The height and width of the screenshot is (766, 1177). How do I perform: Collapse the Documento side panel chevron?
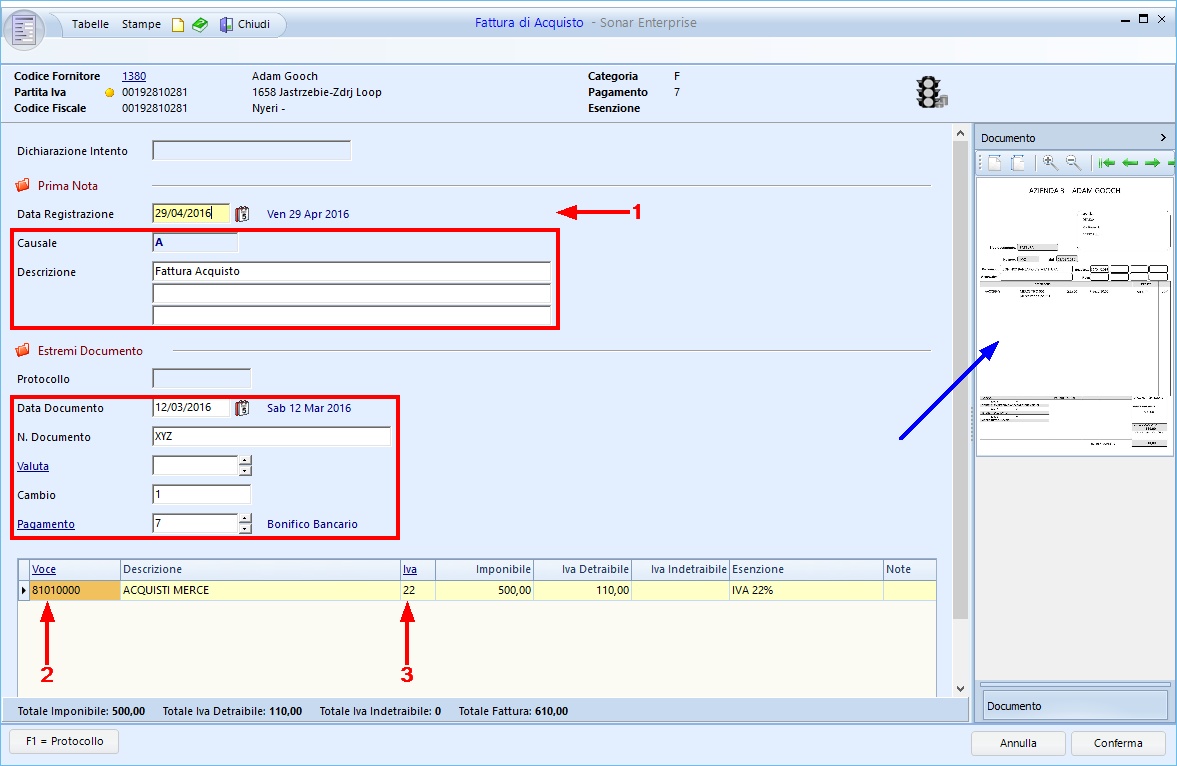[x=1163, y=138]
